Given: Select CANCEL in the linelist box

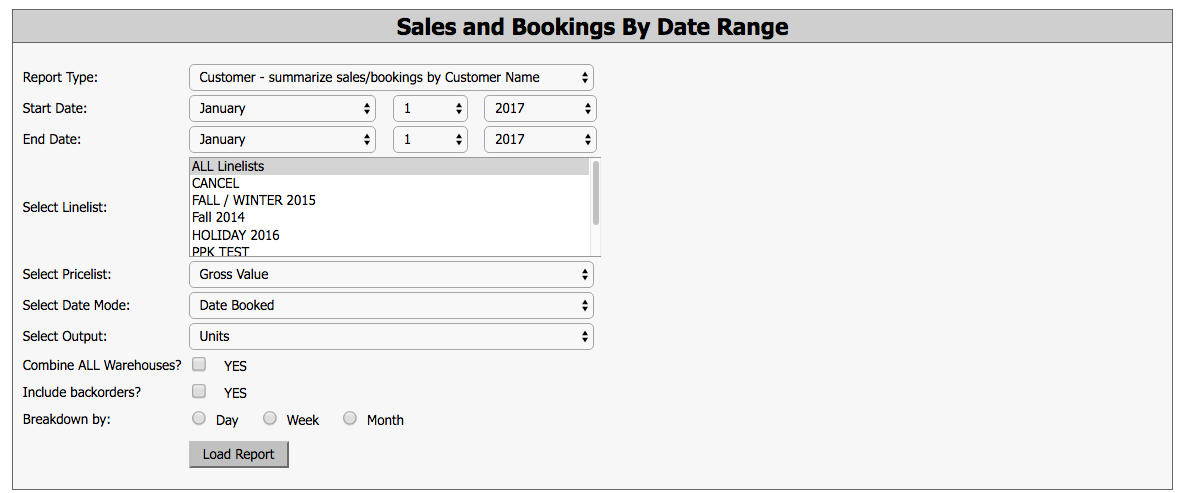Looking at the screenshot, I should click(389, 183).
